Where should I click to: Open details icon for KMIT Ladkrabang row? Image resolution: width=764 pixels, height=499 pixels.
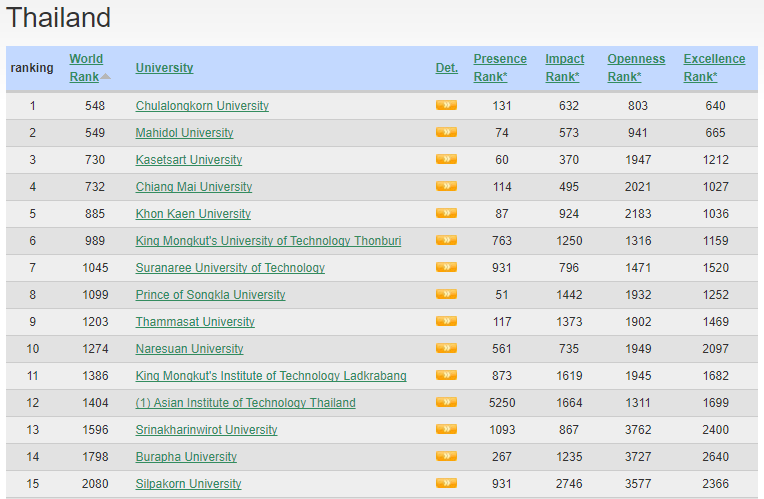click(x=446, y=375)
